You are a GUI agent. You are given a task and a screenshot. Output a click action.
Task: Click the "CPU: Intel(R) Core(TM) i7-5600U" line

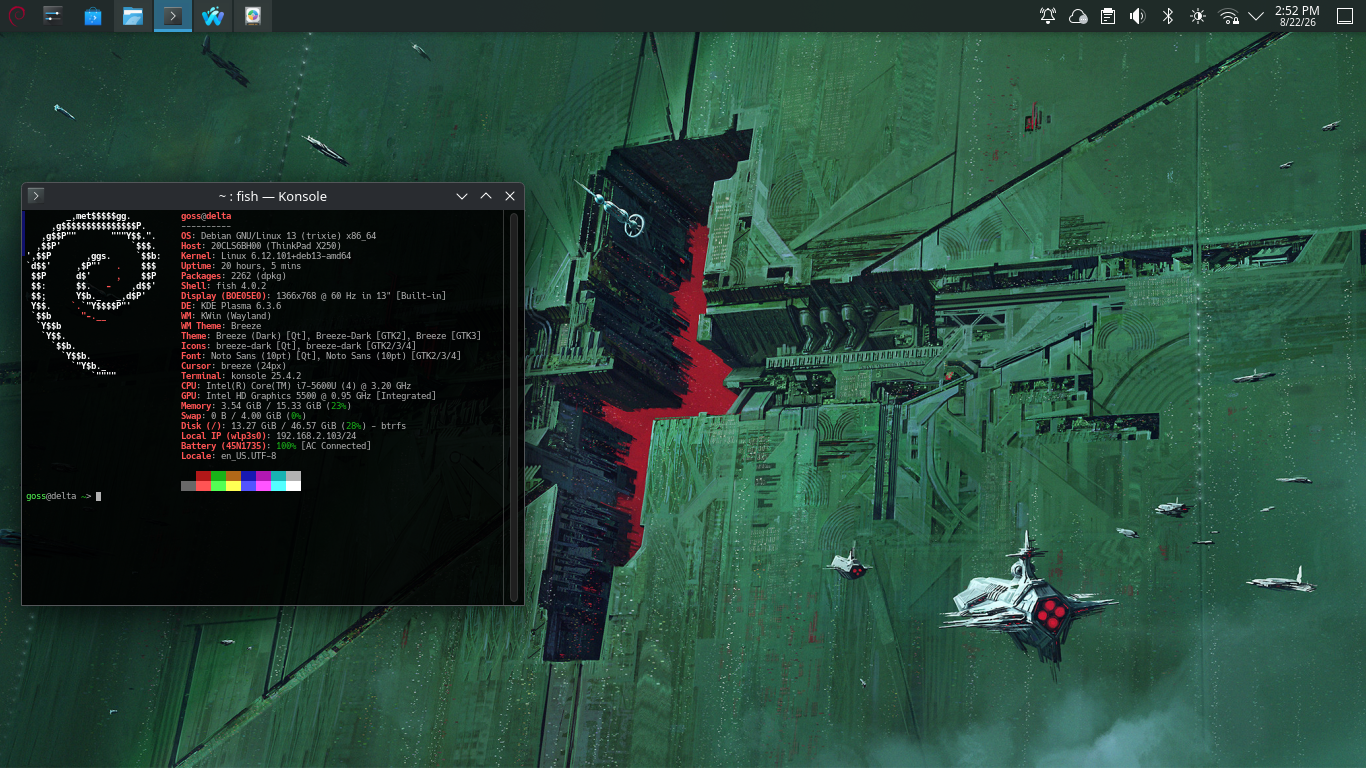[296, 386]
